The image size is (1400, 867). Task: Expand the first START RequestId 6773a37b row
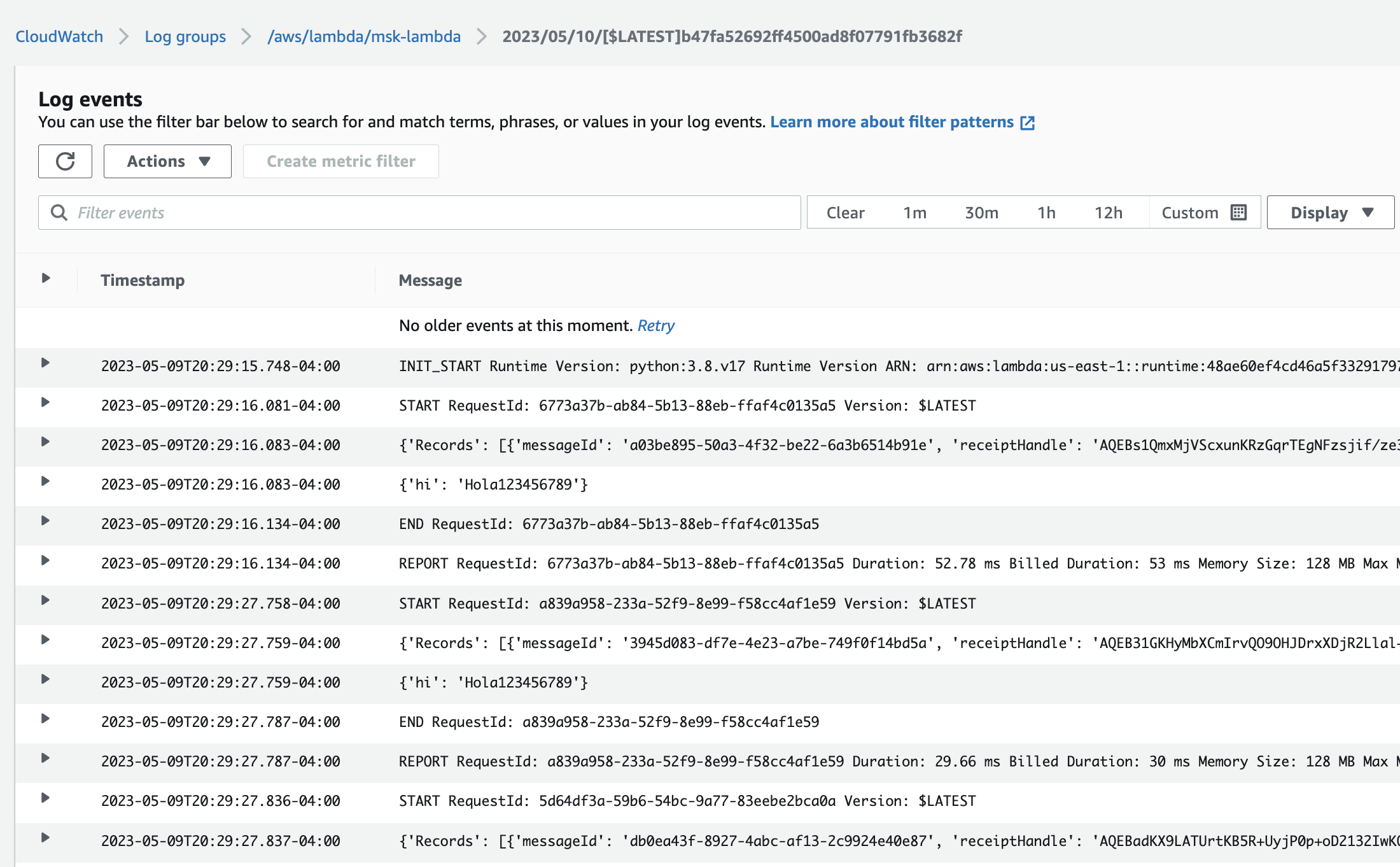point(45,402)
